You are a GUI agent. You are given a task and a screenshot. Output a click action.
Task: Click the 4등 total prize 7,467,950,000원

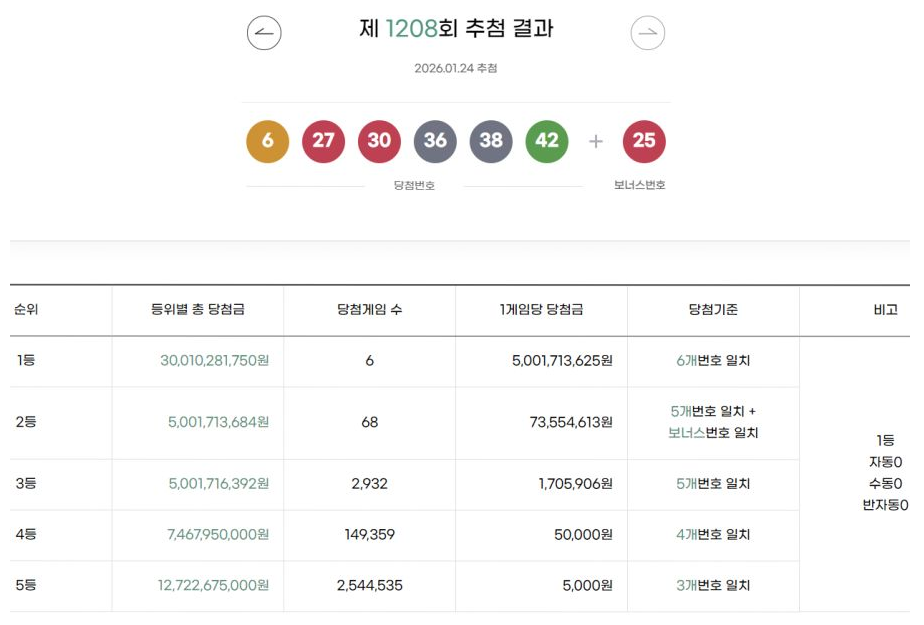click(x=218, y=535)
